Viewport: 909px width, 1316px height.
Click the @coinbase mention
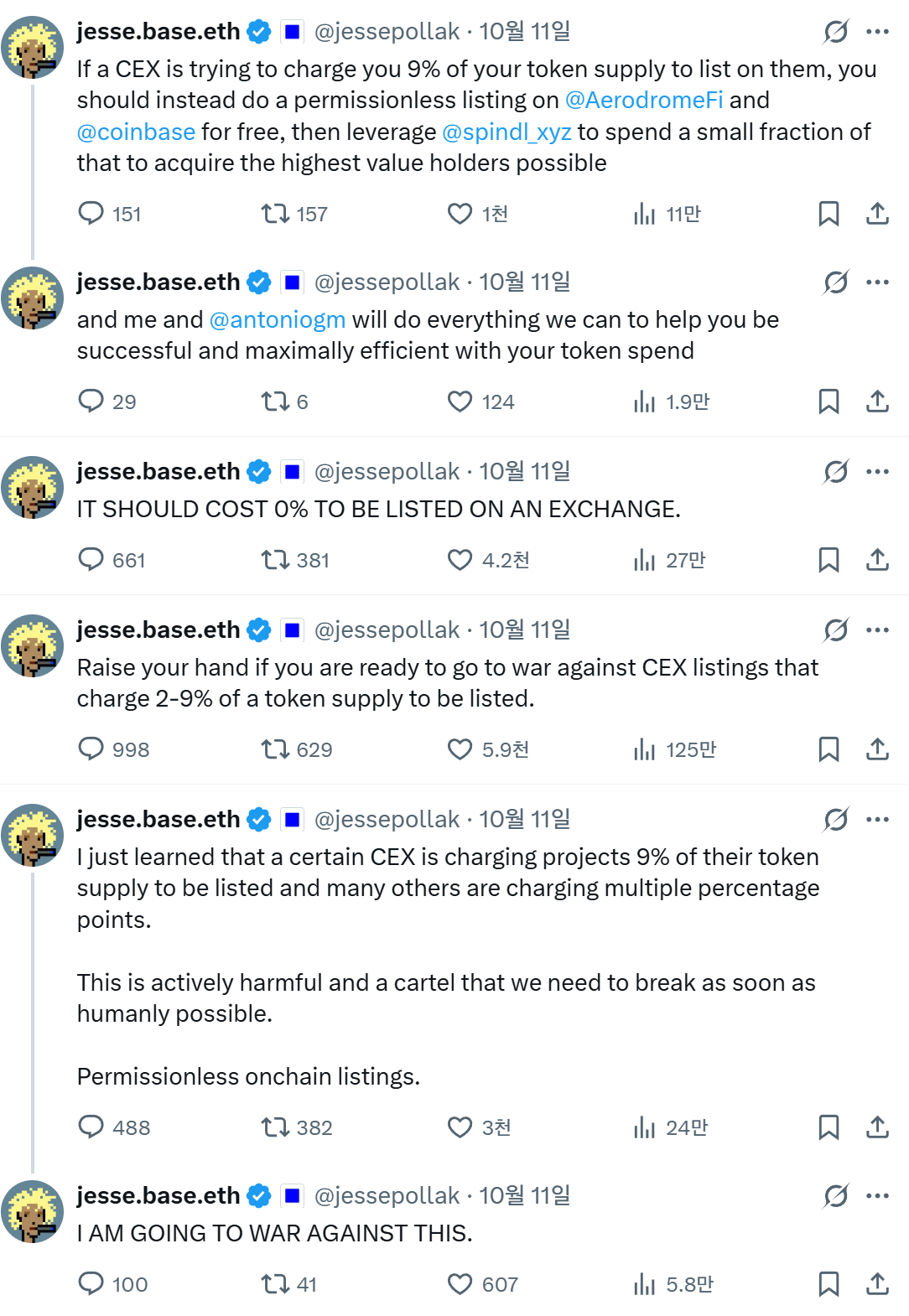coord(136,132)
